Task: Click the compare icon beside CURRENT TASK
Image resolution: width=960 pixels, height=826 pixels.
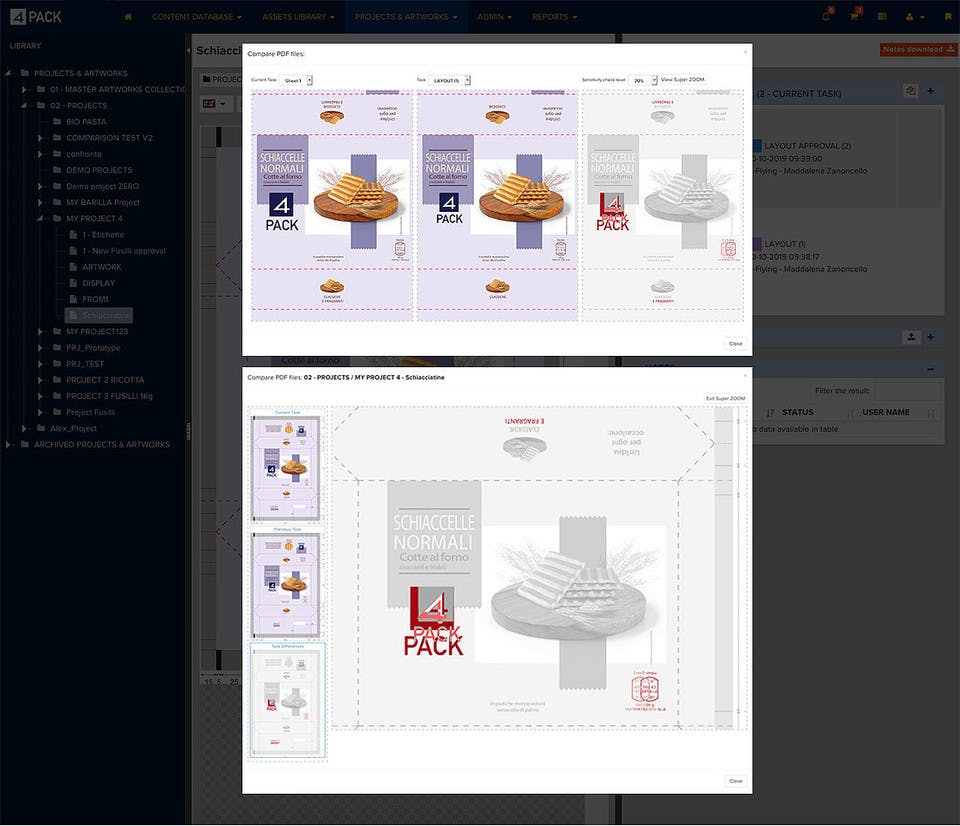Action: [x=911, y=91]
